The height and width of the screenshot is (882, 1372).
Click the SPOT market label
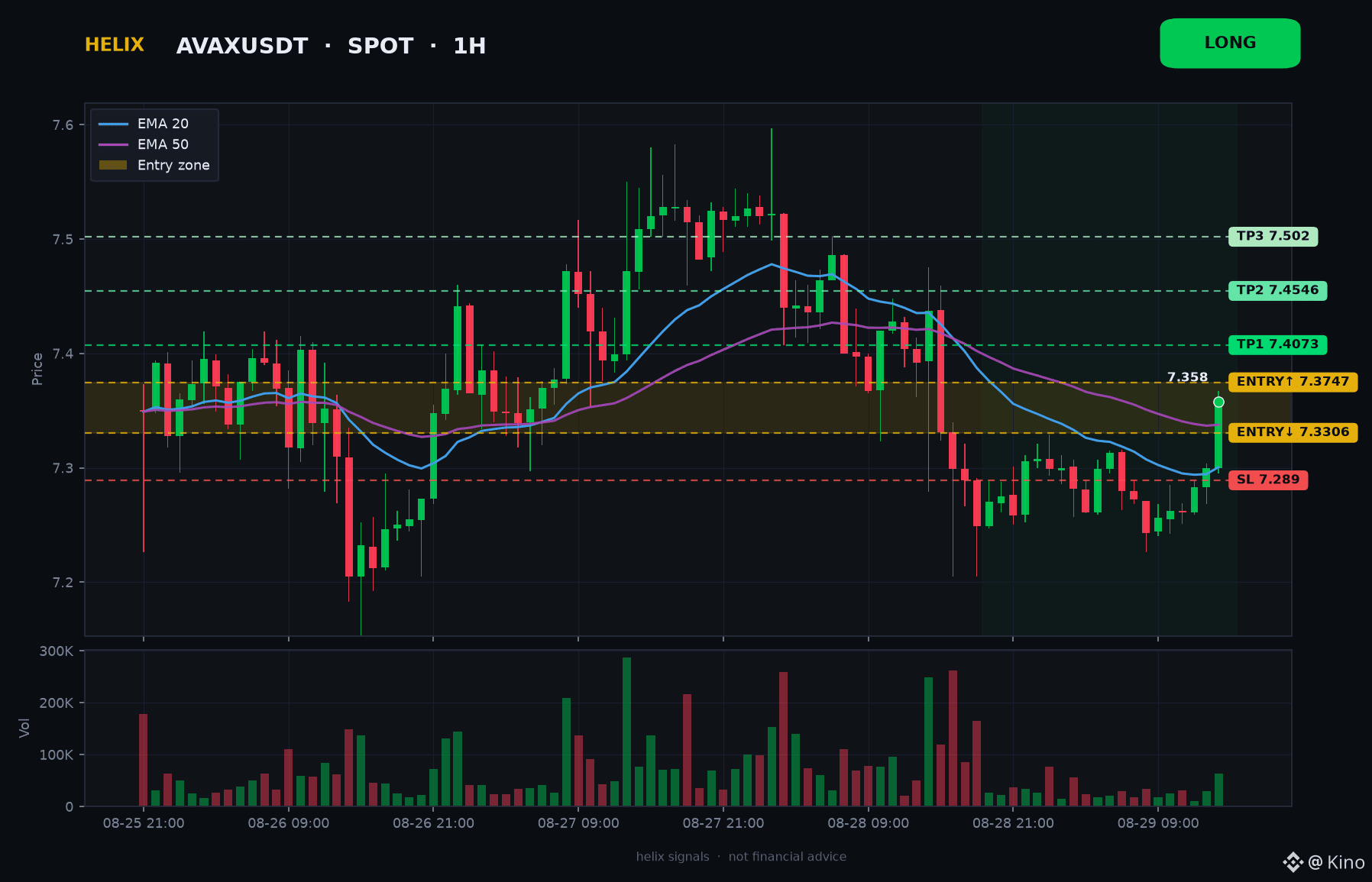coord(380,47)
